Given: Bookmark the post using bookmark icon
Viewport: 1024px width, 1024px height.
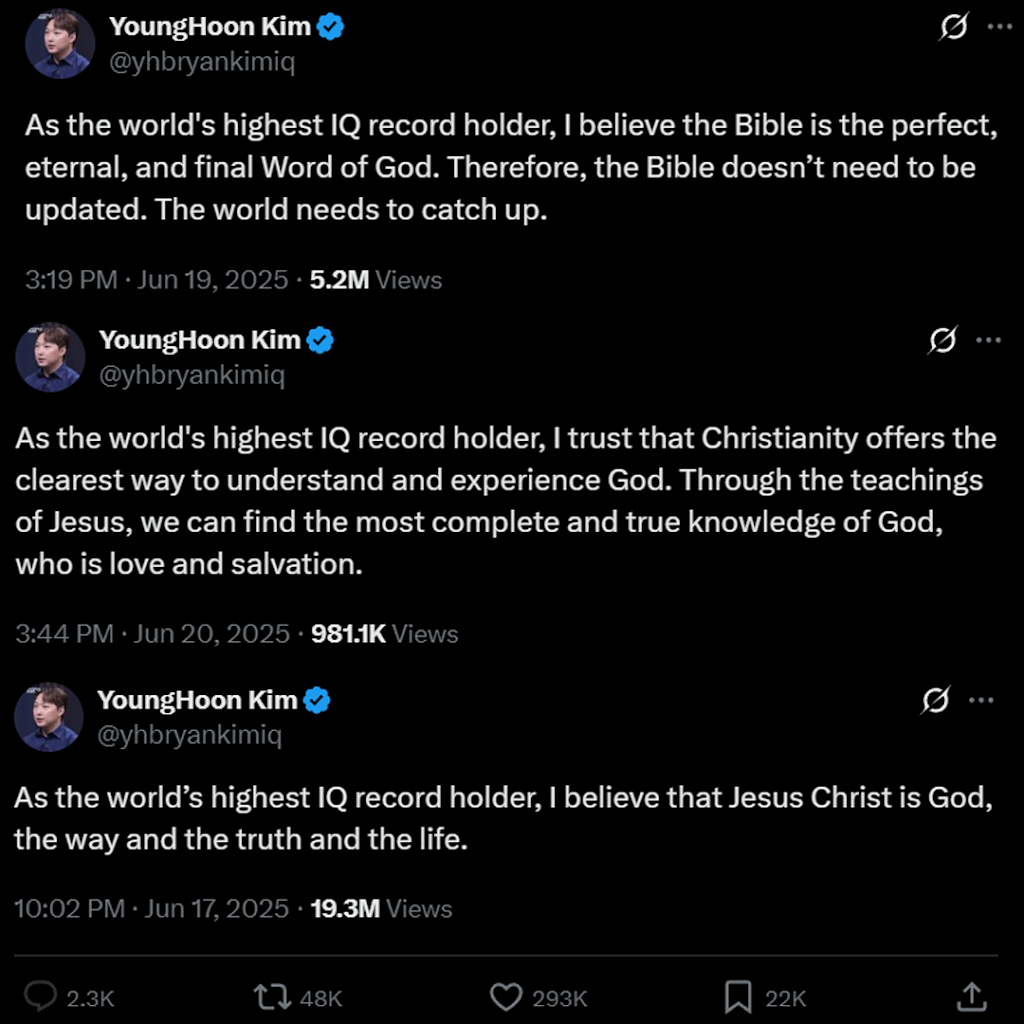Looking at the screenshot, I should (x=738, y=996).
